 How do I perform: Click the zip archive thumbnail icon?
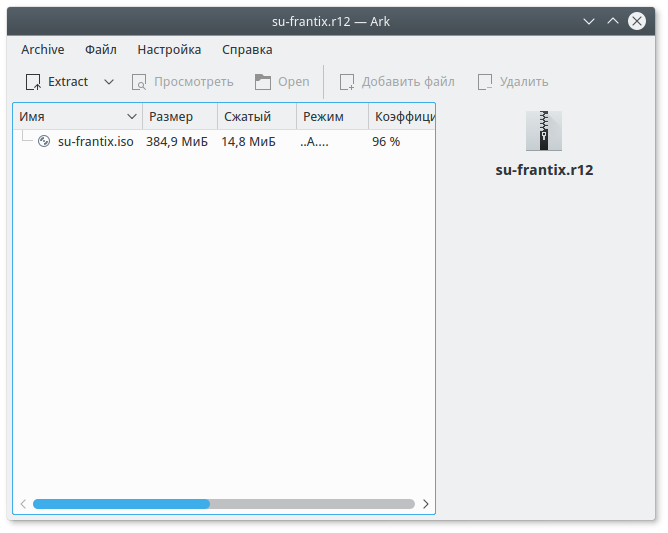coord(544,131)
